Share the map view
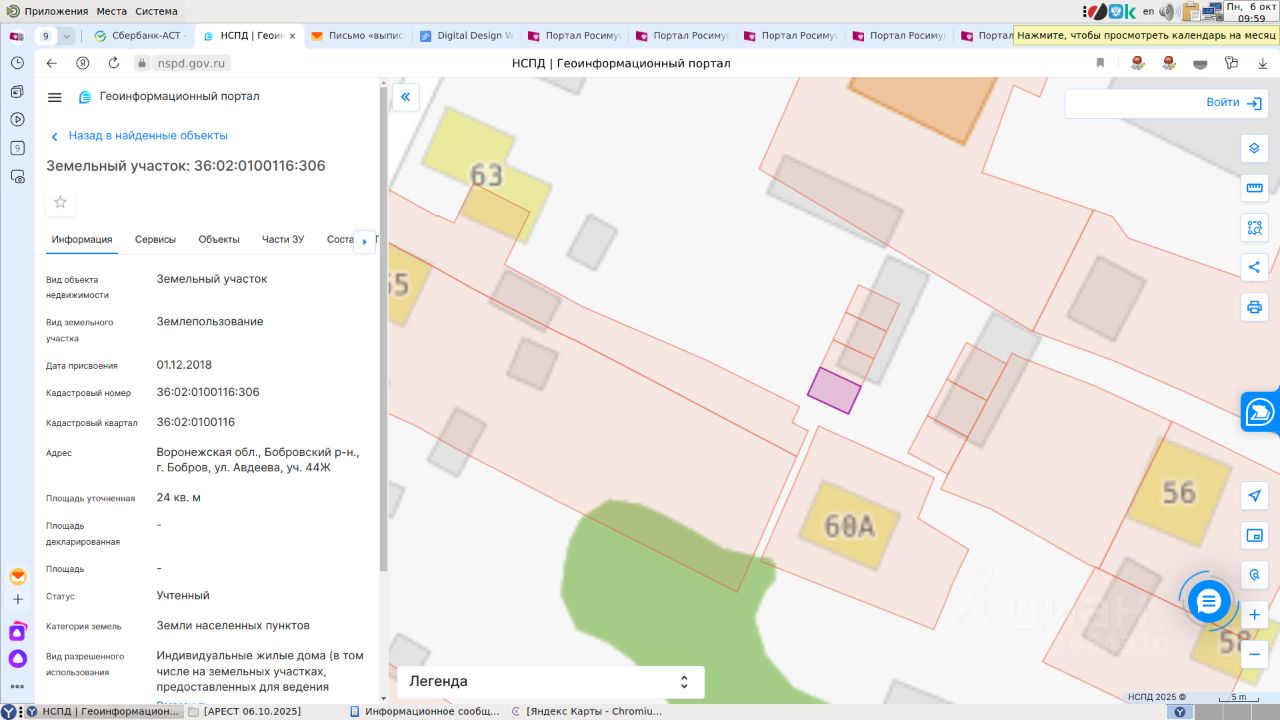1280x720 pixels. (x=1254, y=267)
